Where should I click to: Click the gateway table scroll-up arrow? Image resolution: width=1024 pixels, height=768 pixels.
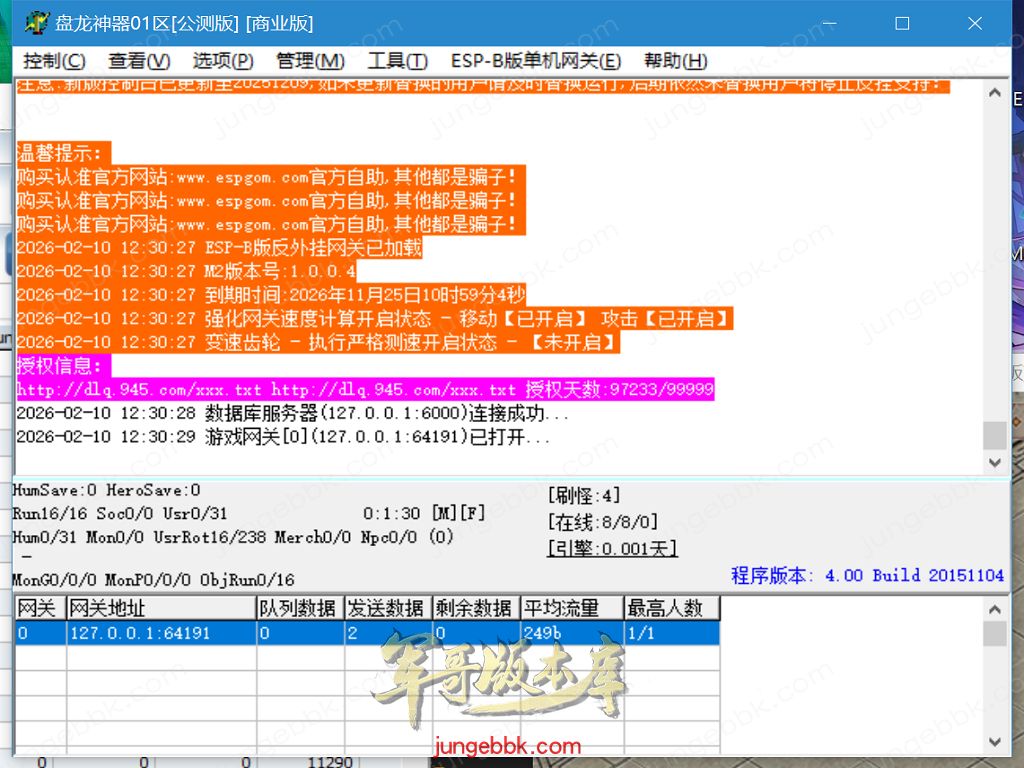994,609
